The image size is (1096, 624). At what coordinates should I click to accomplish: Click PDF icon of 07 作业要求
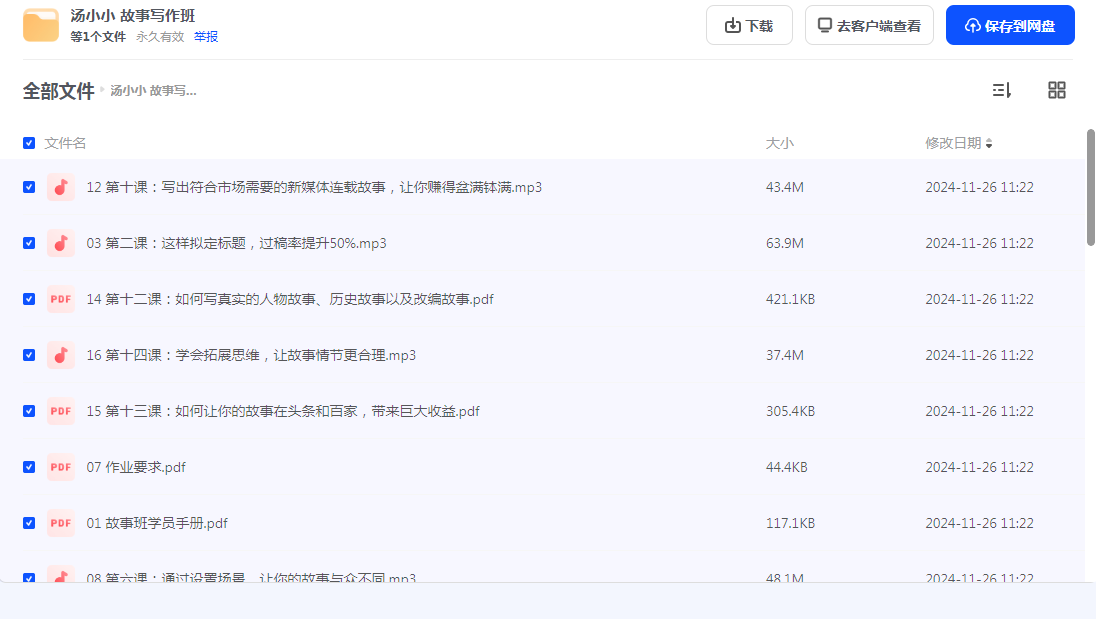61,467
